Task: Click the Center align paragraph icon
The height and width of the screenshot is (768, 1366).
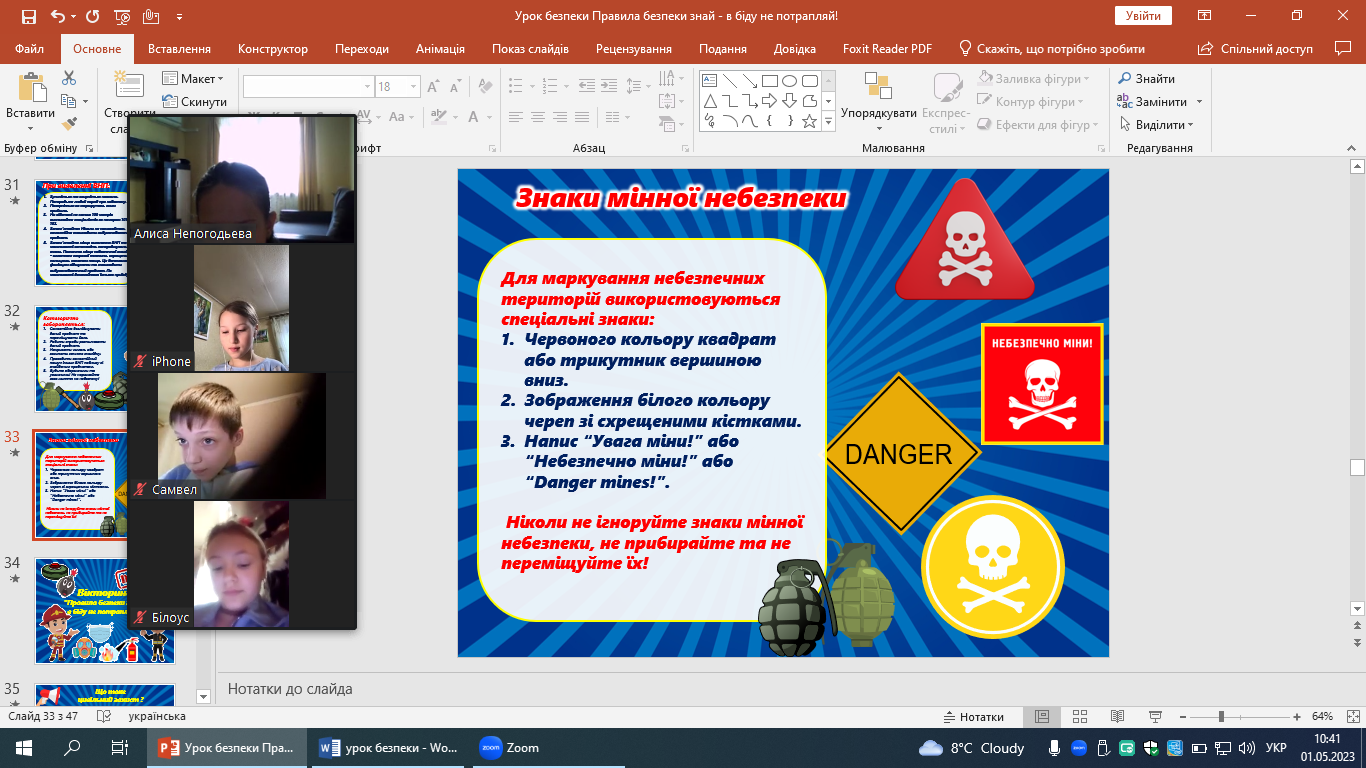Action: pyautogui.click(x=539, y=117)
